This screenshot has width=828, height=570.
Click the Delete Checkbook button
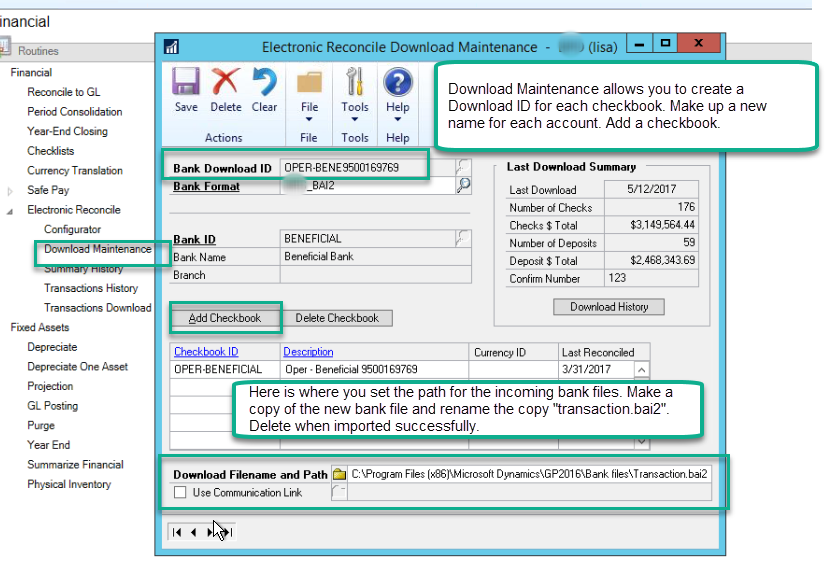tap(337, 318)
